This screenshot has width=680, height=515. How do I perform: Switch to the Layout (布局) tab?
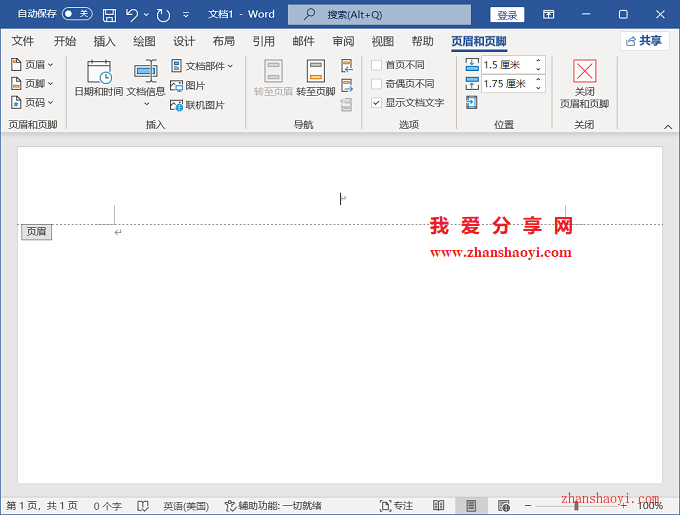tap(224, 41)
